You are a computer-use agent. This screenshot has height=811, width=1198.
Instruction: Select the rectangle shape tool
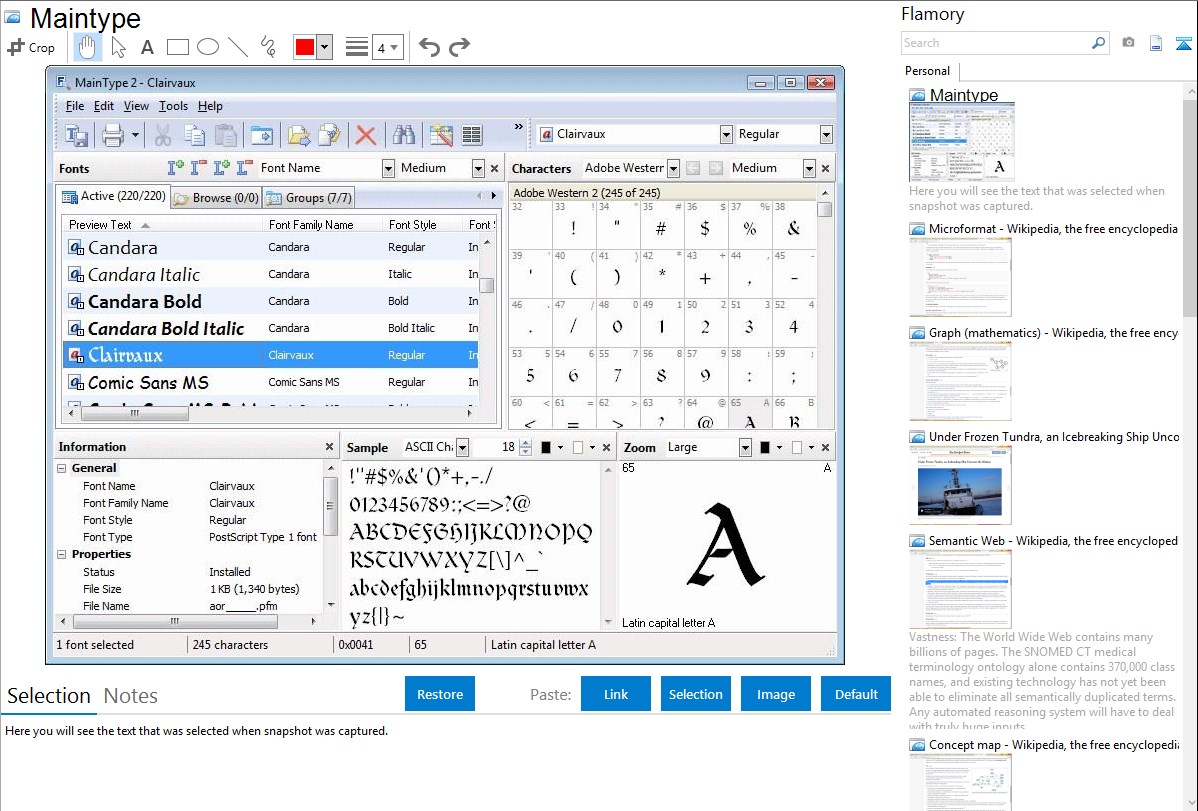click(x=177, y=47)
